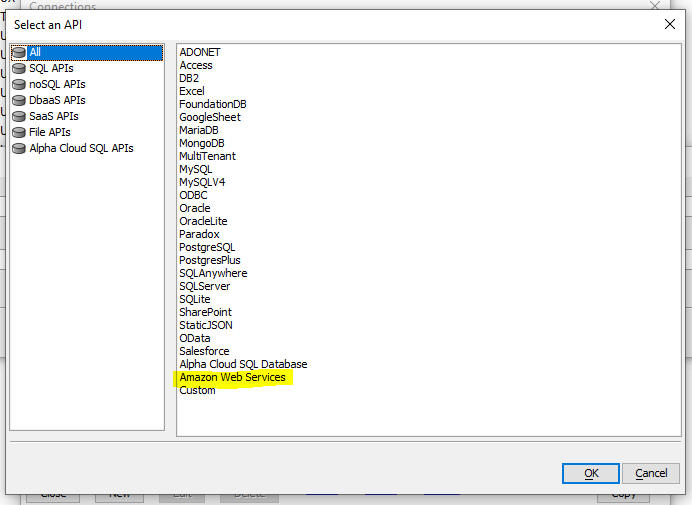692x505 pixels.
Task: Pick the OracleLite entry
Action: [203, 221]
